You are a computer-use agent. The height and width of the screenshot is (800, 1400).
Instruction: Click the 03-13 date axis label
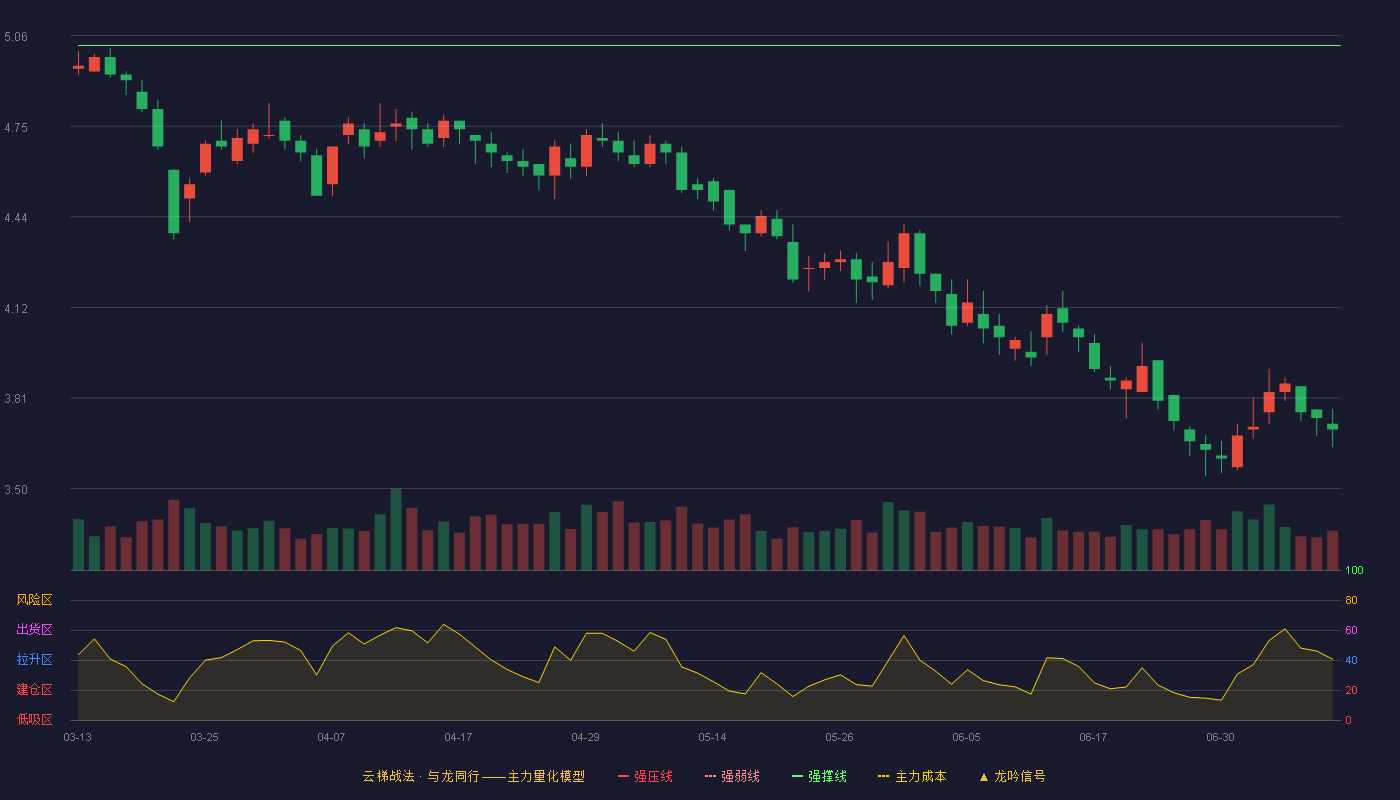(77, 737)
